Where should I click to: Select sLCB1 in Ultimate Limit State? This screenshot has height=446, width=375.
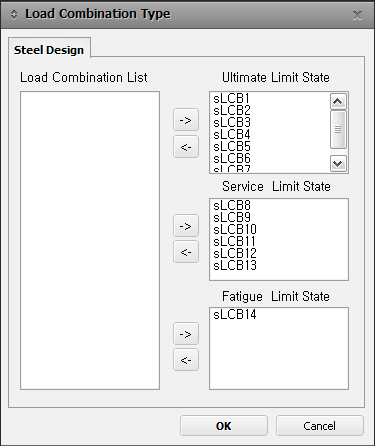point(231,98)
